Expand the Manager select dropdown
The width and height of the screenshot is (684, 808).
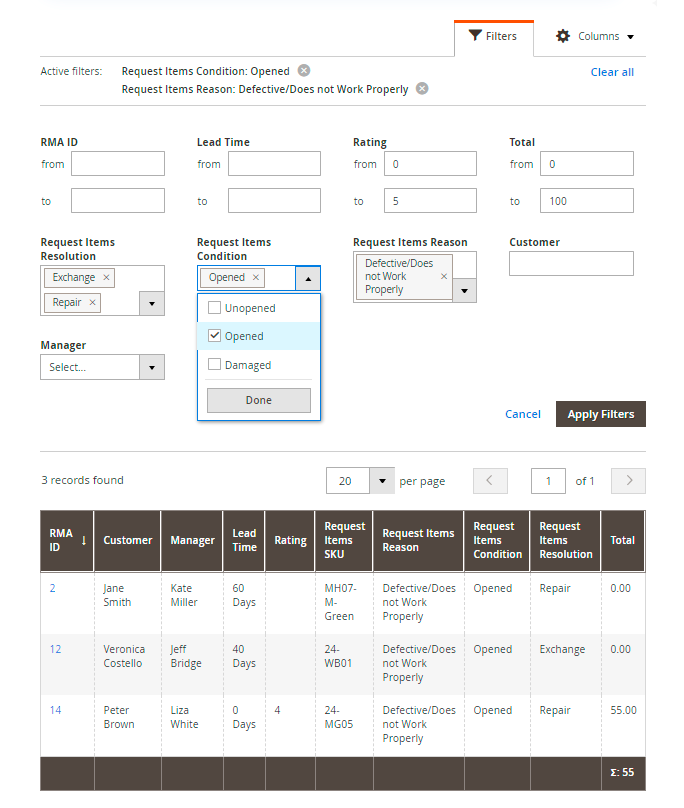152,367
